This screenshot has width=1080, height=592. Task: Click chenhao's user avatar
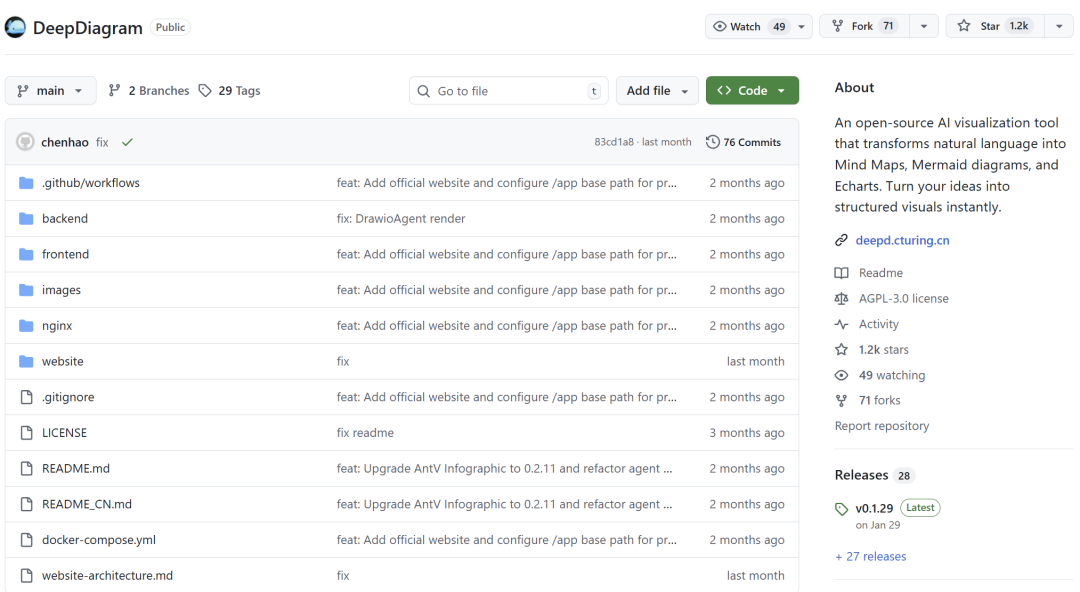[x=25, y=143]
